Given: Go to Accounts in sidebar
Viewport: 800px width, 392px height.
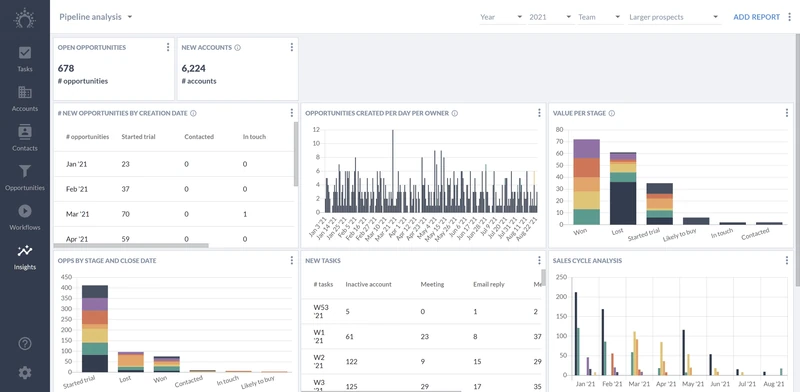Looking at the screenshot, I should coord(24,92).
